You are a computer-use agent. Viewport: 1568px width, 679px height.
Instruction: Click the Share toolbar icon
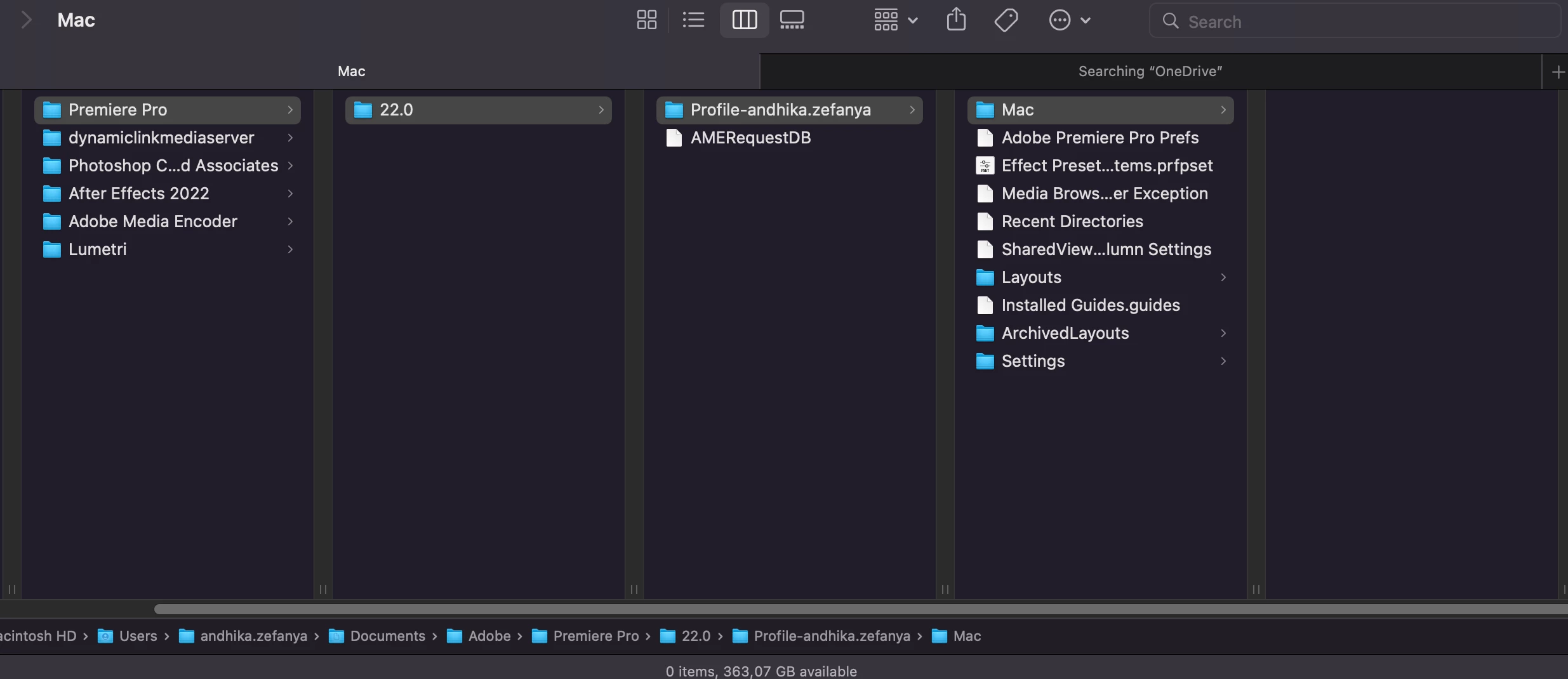pyautogui.click(x=956, y=20)
